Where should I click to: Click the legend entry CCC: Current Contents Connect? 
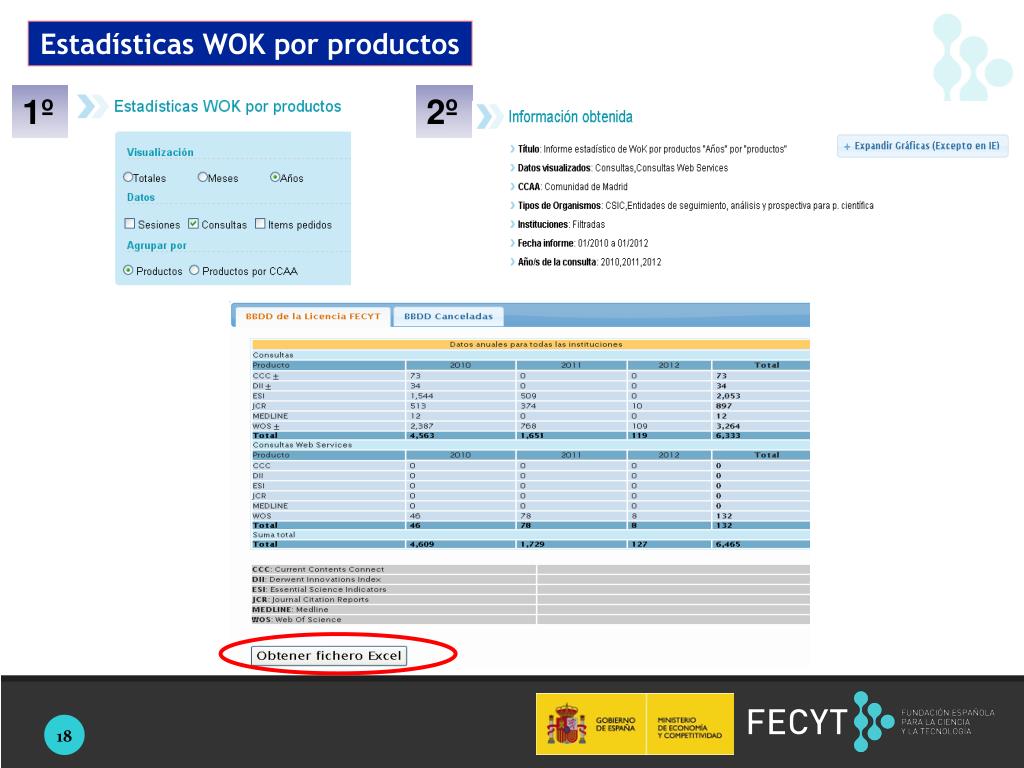pos(318,569)
